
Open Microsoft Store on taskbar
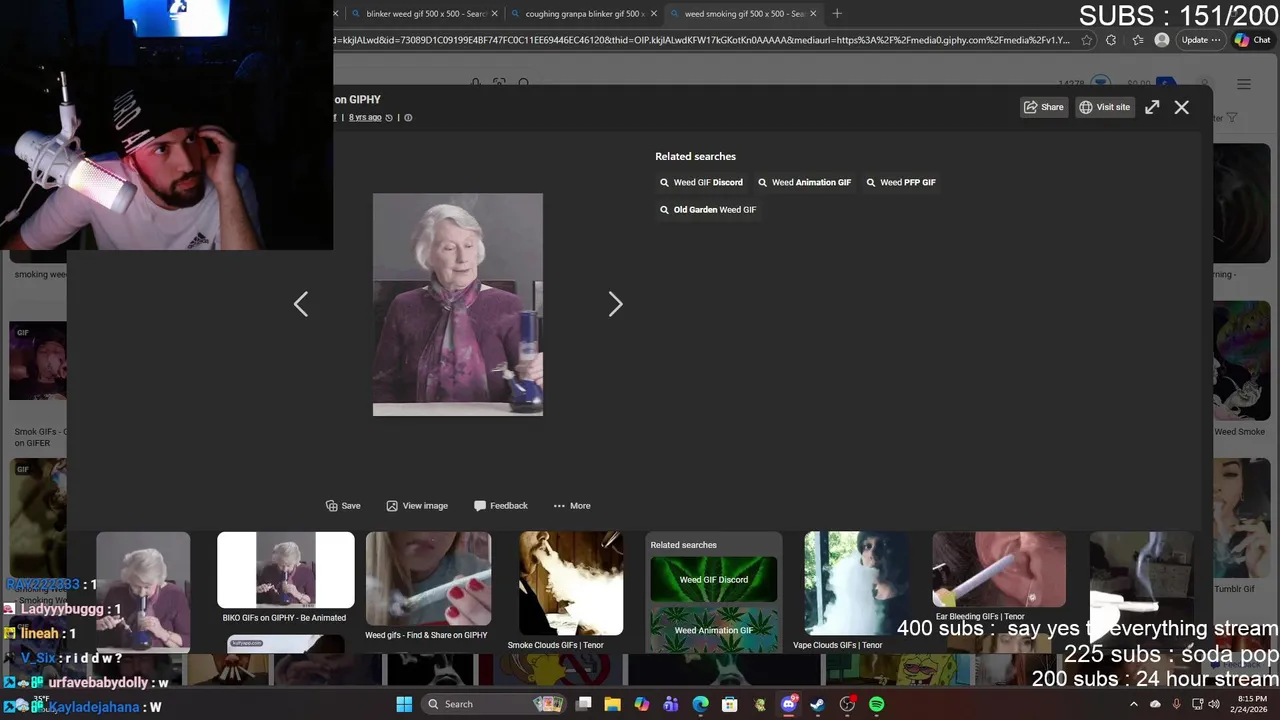[730, 704]
